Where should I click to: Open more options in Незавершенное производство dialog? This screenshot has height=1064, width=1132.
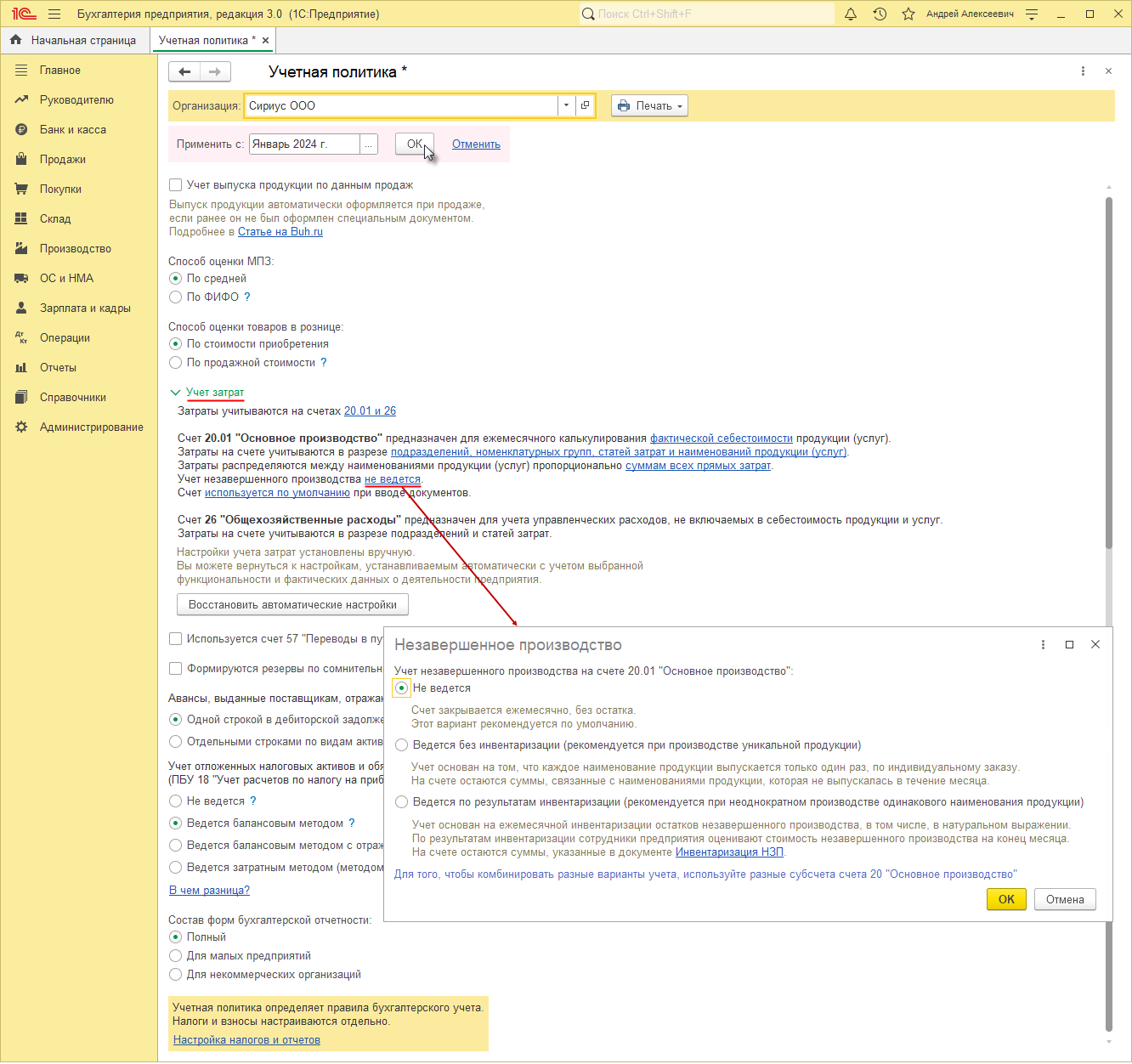pos(1043,644)
